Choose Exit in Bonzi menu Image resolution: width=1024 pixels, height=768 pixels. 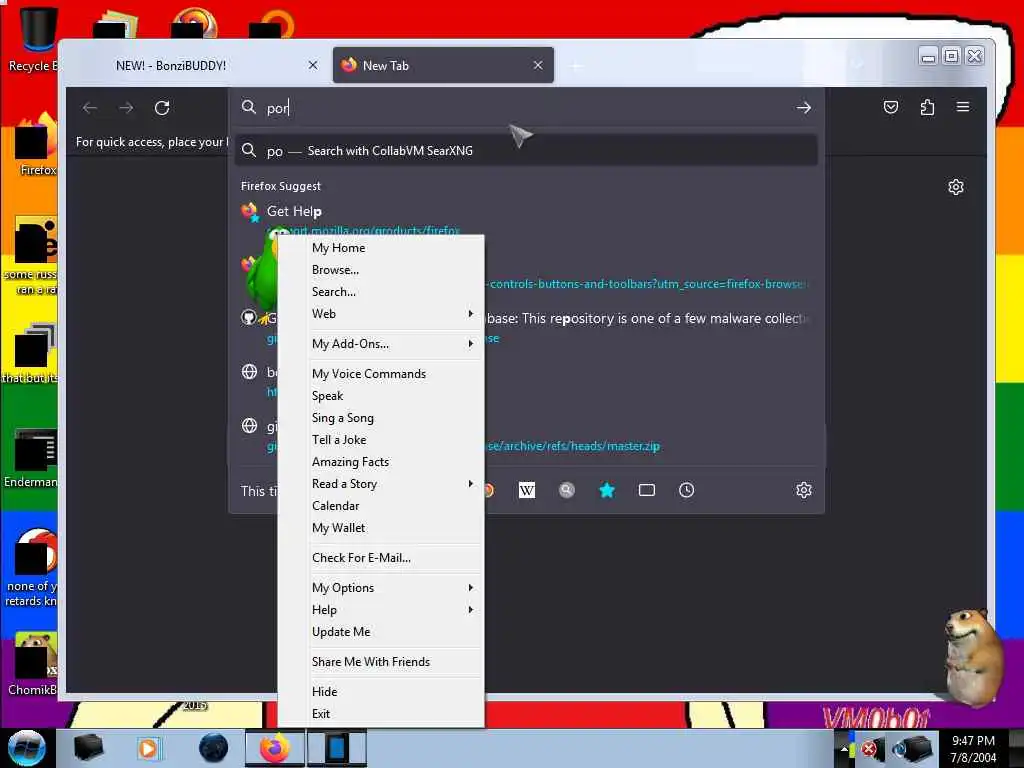pyautogui.click(x=381, y=714)
